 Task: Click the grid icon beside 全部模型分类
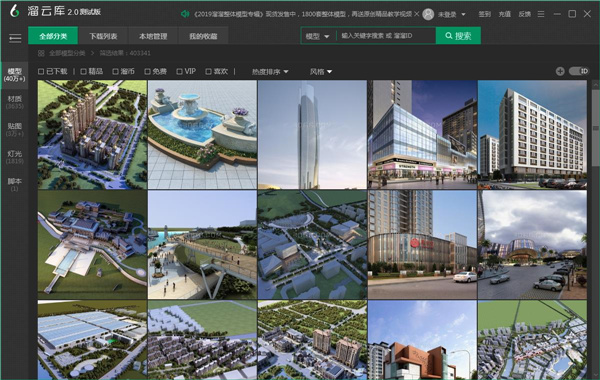point(41,53)
